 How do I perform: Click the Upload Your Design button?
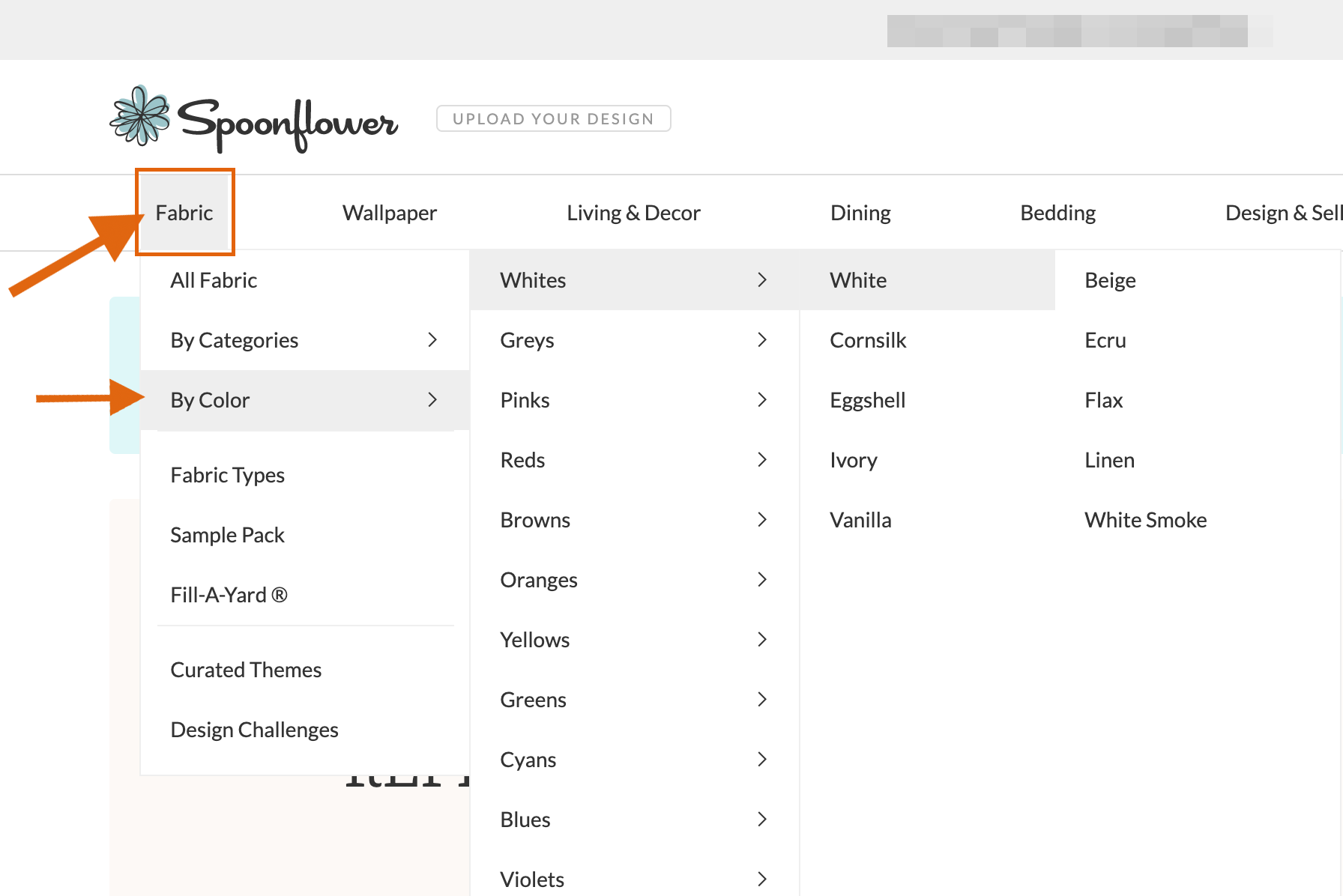click(554, 118)
